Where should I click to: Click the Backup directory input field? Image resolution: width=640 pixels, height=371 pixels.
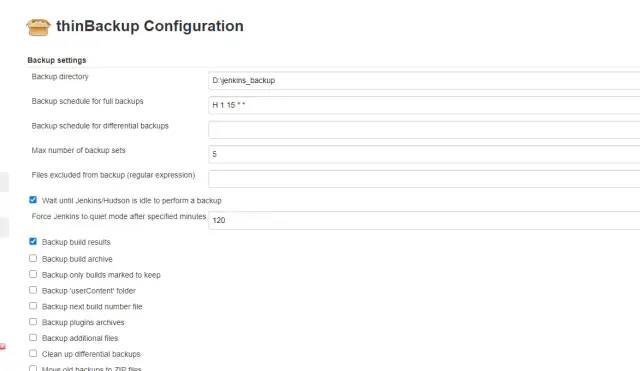tap(424, 80)
